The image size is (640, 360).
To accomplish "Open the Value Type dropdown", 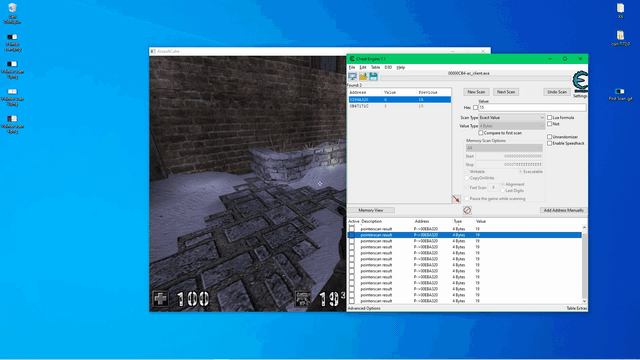I will tap(511, 126).
